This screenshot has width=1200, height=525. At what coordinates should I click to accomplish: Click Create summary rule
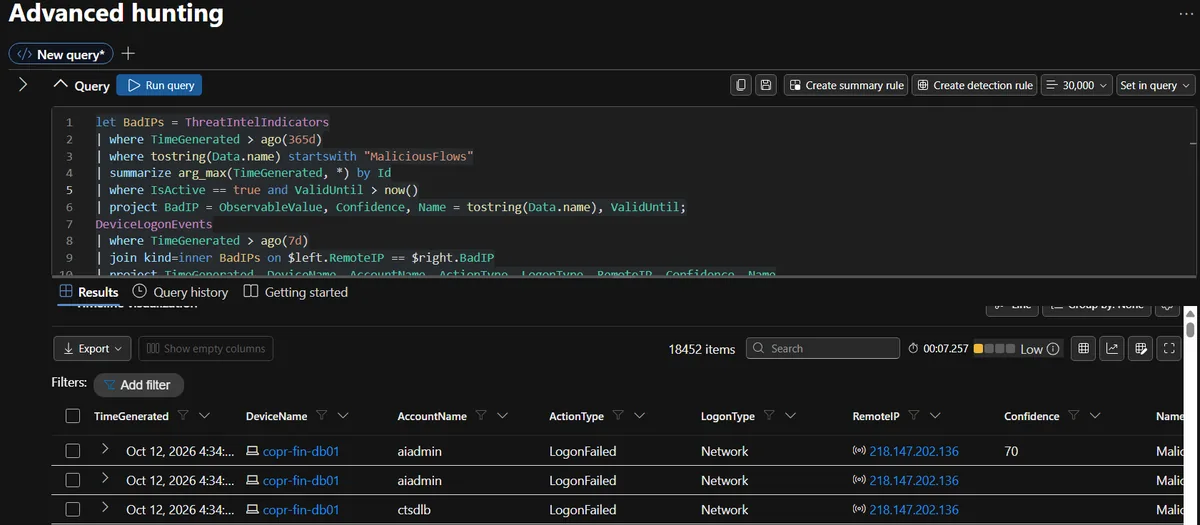(x=846, y=85)
